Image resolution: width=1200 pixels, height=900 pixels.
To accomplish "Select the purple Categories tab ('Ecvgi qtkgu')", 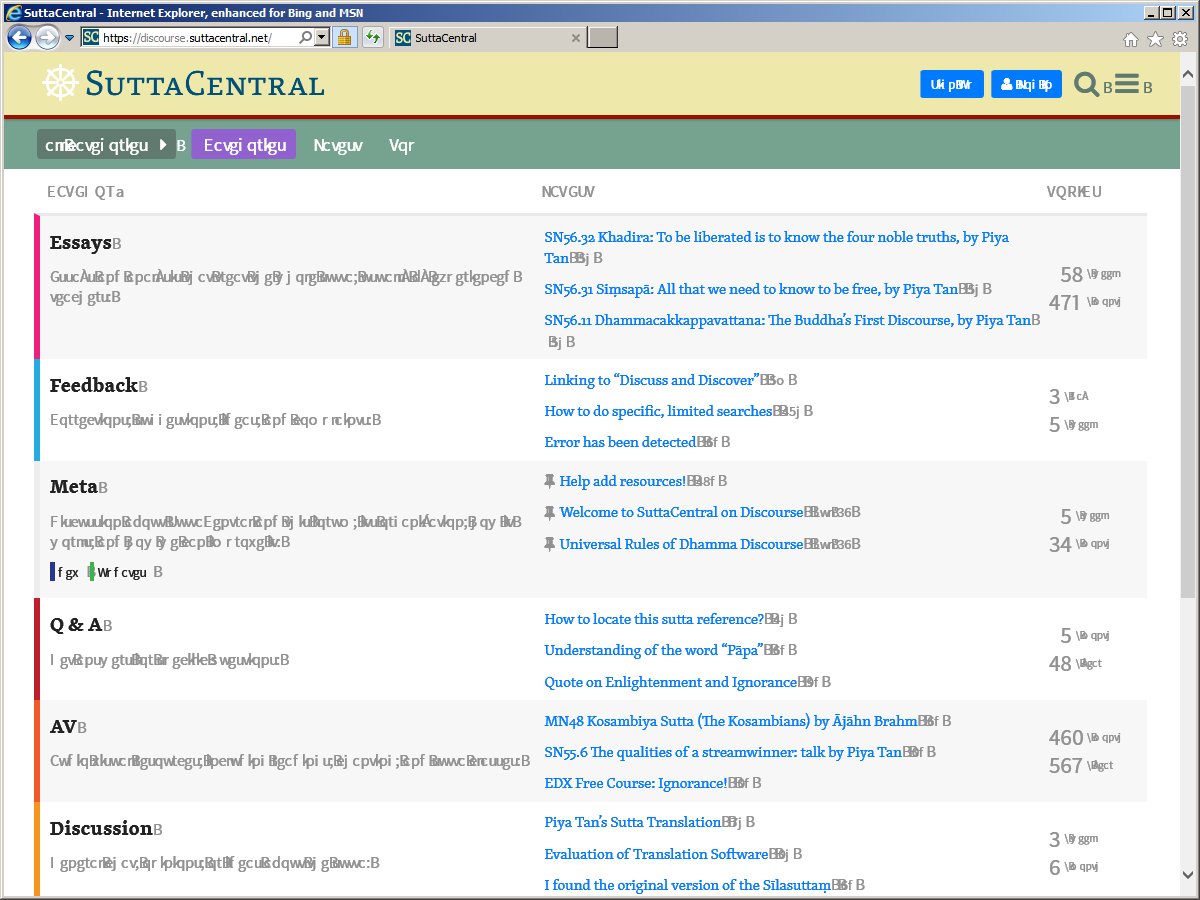I will [x=244, y=145].
